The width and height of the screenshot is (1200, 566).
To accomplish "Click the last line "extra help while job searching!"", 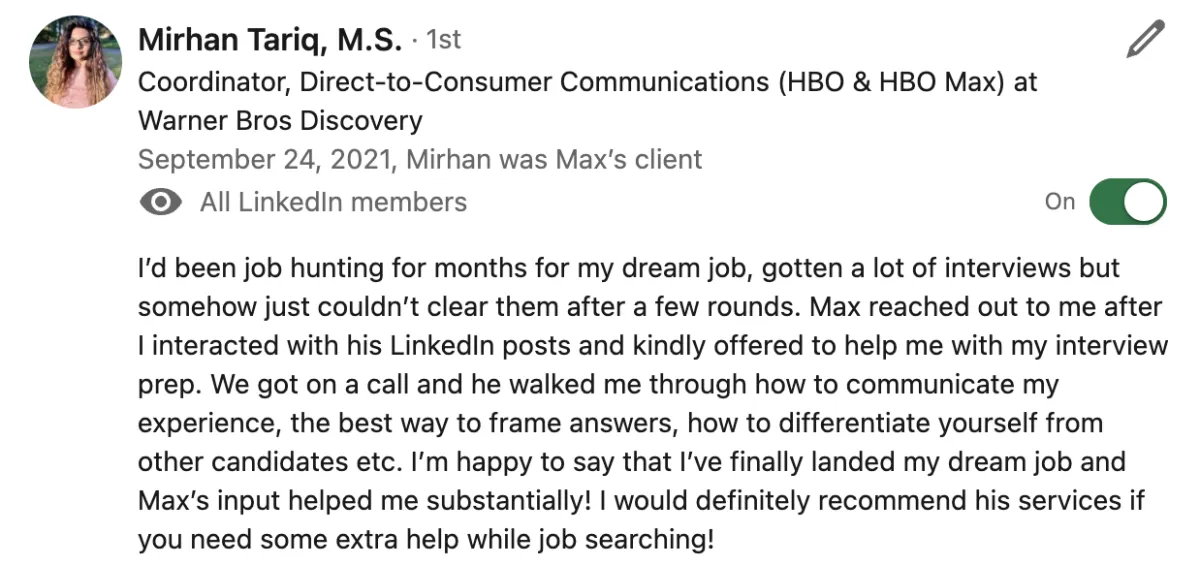I will [426, 540].
